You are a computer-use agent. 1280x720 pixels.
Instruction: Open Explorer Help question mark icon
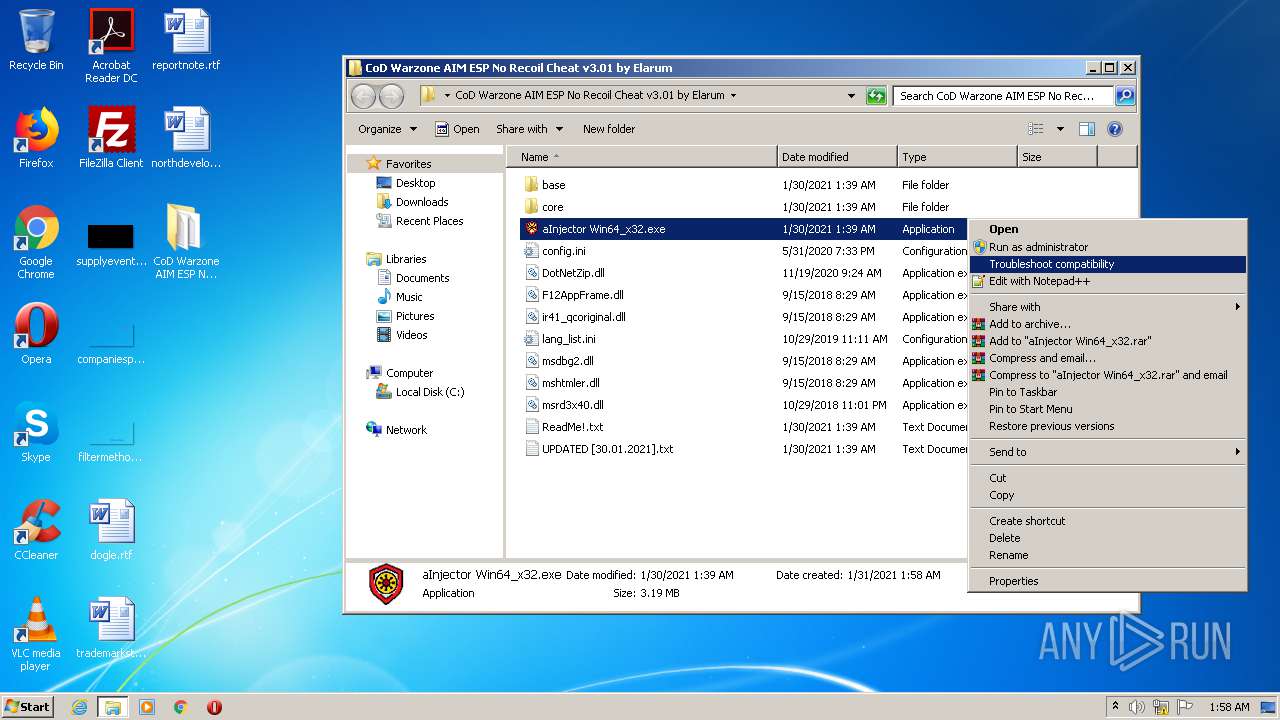(1115, 129)
